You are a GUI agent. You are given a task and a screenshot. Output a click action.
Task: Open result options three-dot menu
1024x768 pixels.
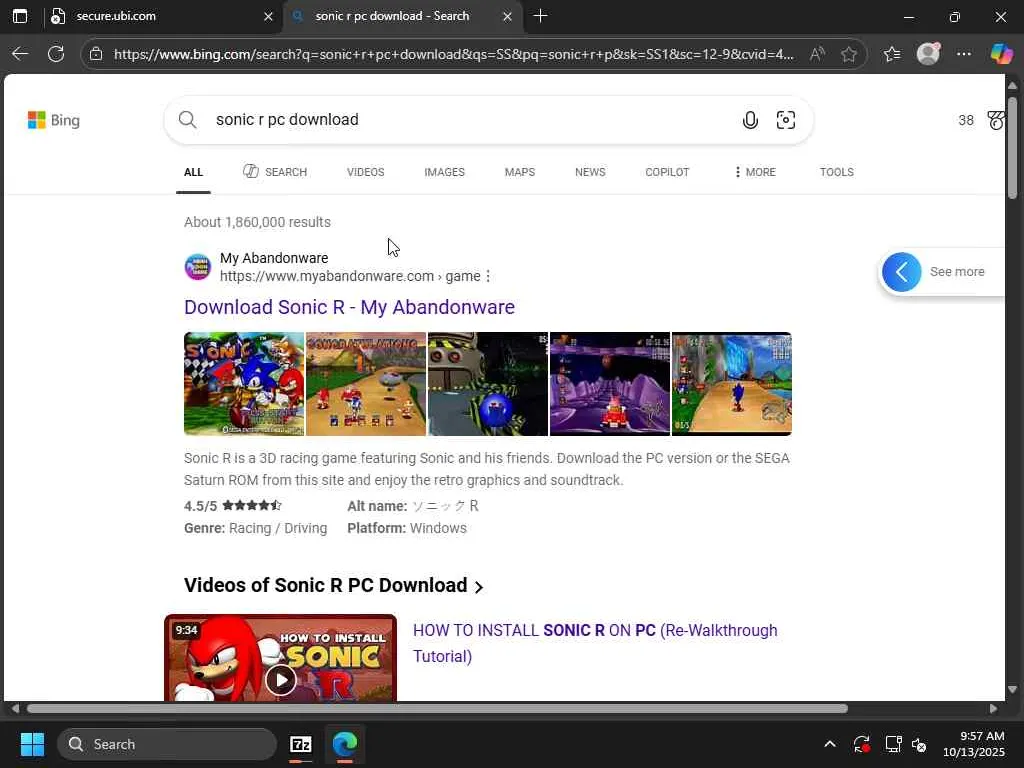[488, 276]
